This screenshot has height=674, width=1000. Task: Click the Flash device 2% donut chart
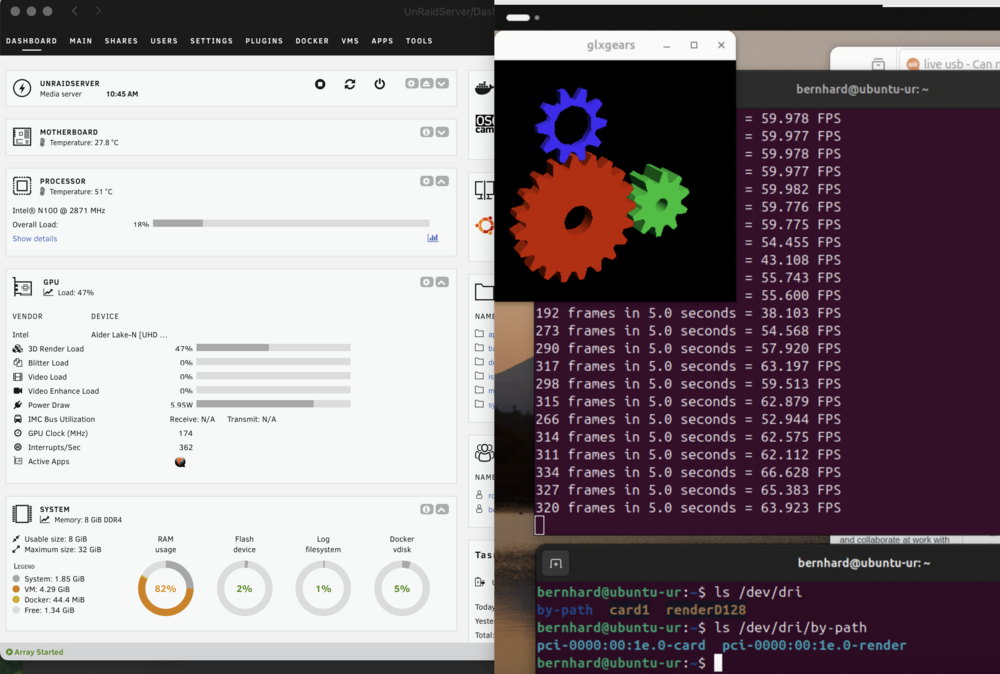244,589
